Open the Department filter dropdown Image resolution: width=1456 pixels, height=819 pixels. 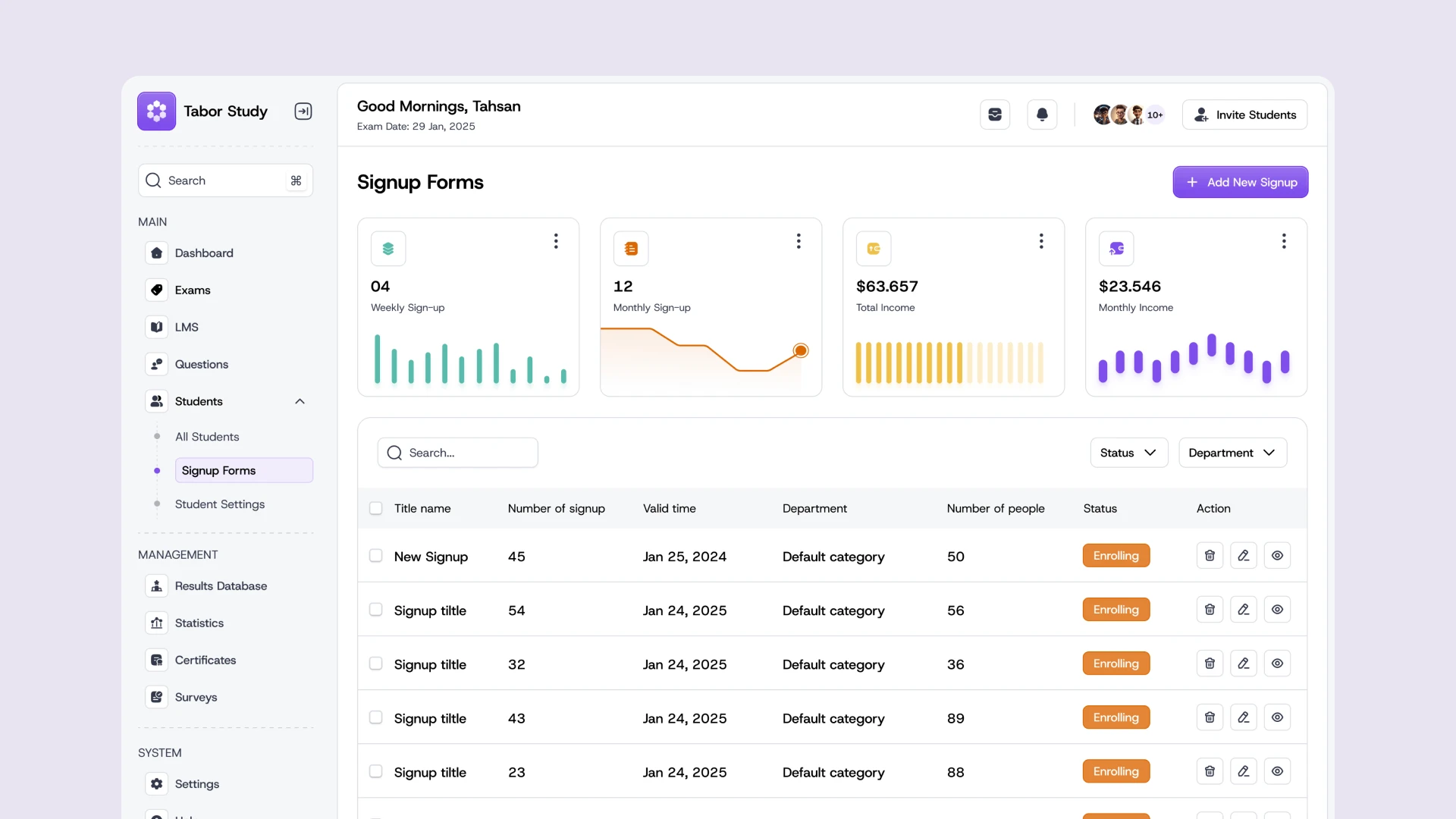1232,453
